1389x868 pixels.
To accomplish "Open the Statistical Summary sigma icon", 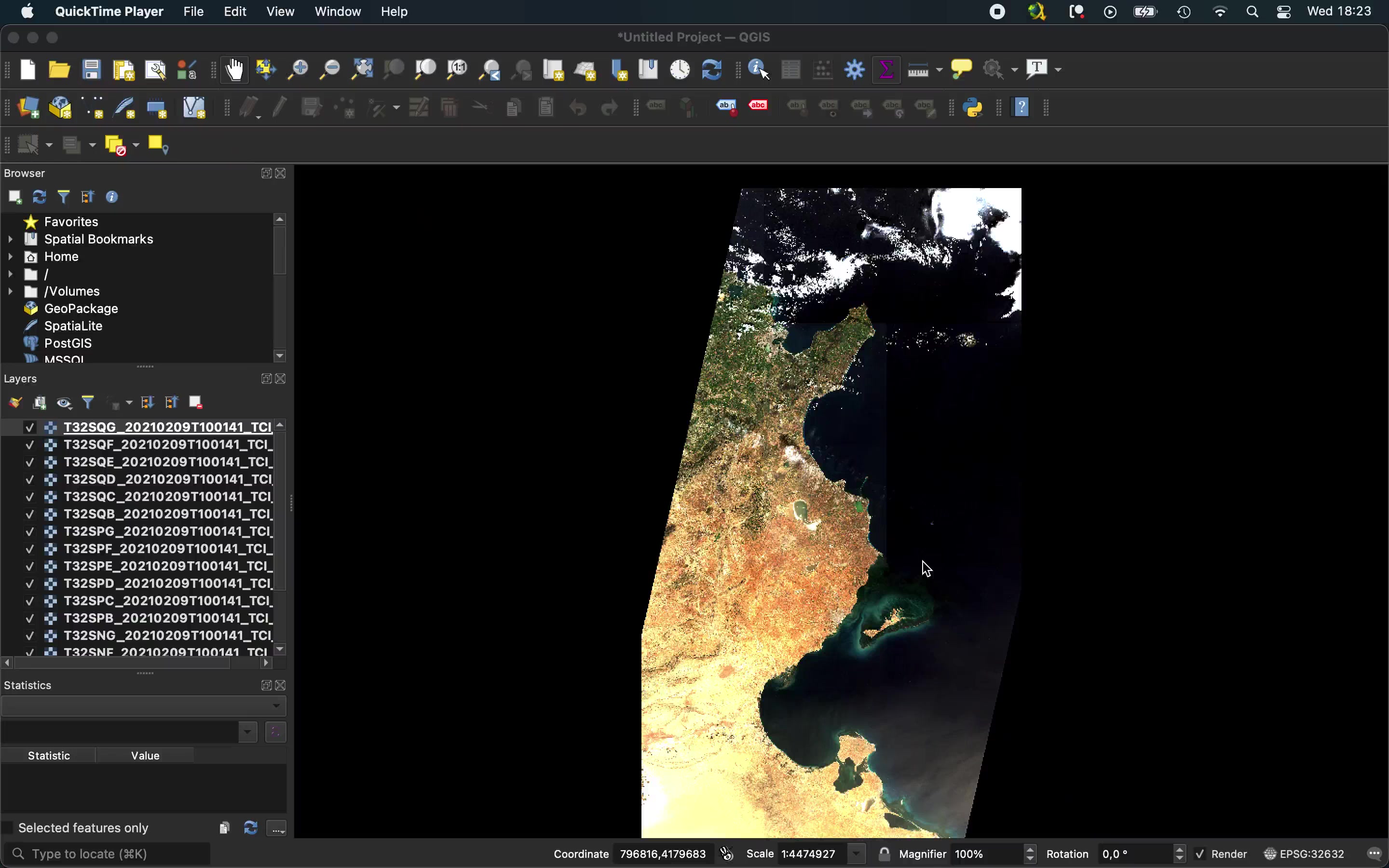I will pos(886,70).
